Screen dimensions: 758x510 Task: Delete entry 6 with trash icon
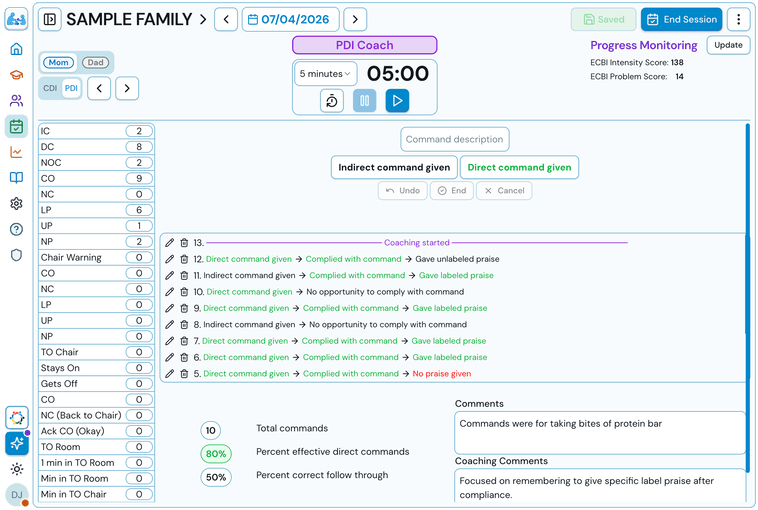click(184, 357)
